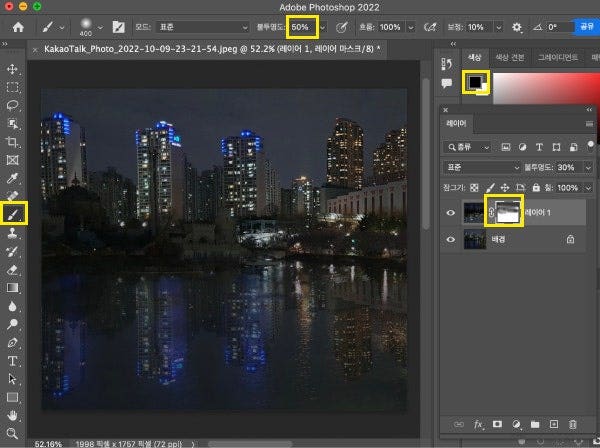Select the Move tool
Image resolution: width=600 pixels, height=448 pixels.
coord(14,69)
